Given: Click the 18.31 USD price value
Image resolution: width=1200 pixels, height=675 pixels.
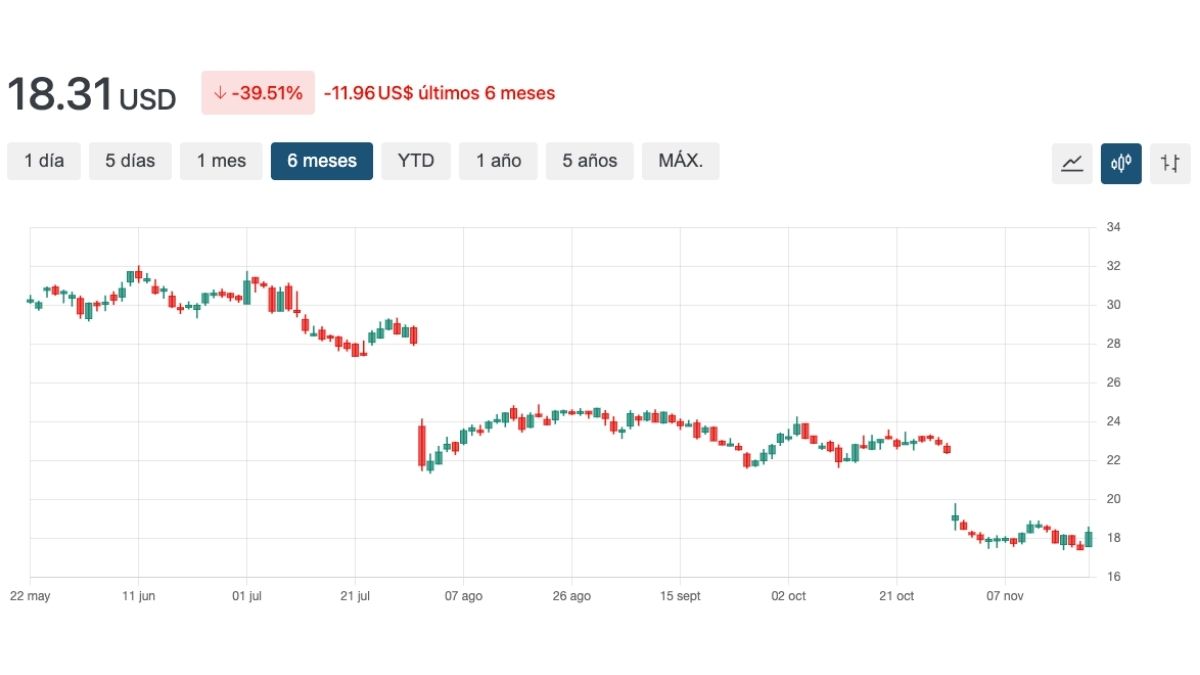Looking at the screenshot, I should click(91, 95).
